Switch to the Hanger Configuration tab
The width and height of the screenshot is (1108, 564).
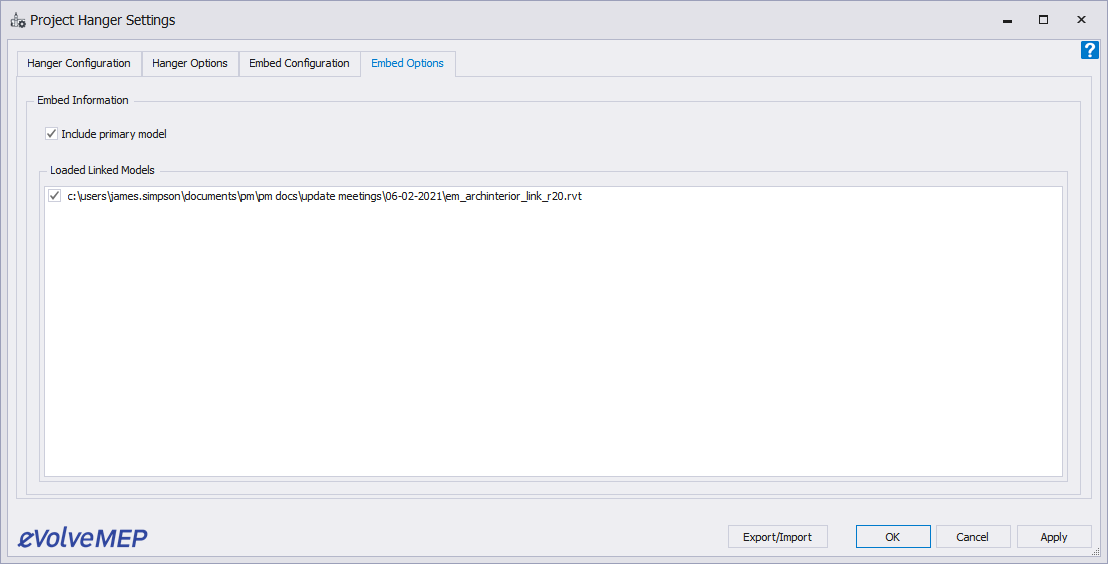click(79, 64)
